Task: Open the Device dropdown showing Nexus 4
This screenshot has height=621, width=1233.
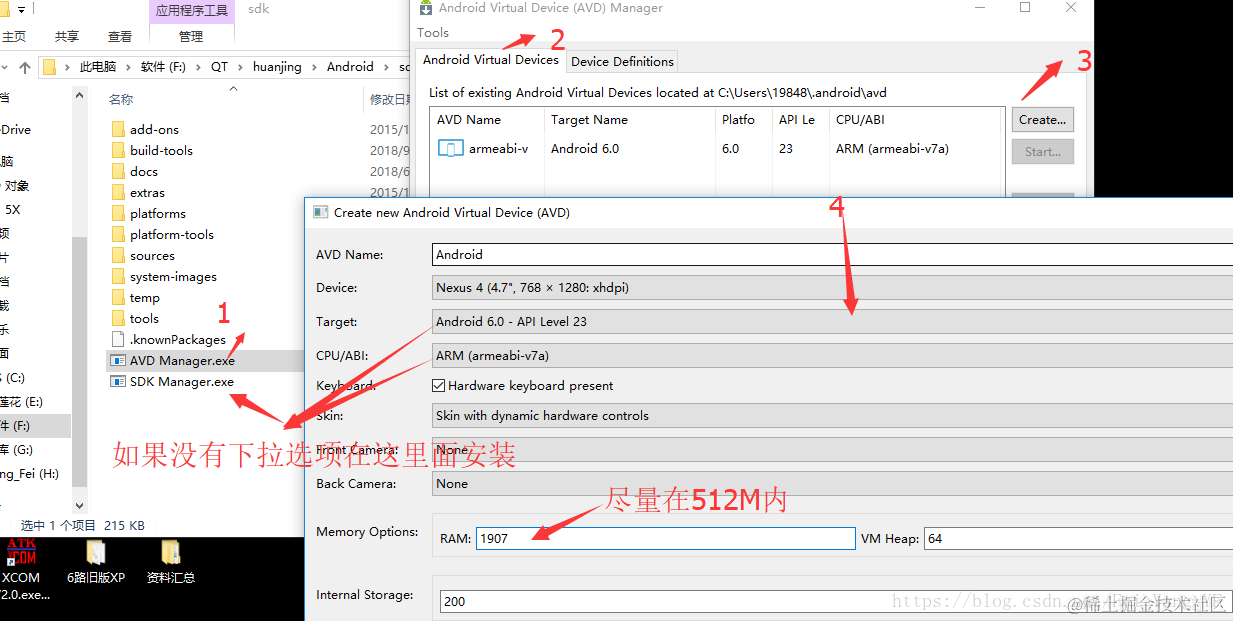Action: pyautogui.click(x=832, y=287)
